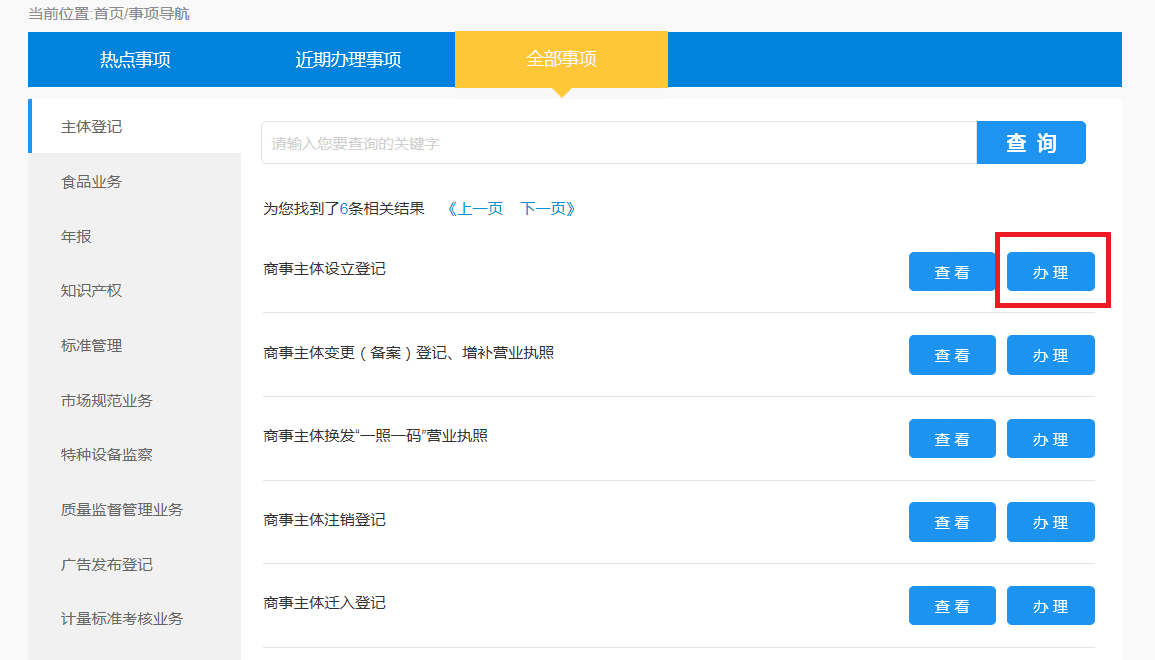
Task: Select 特种设备监察 in the sidebar
Action: pos(107,455)
